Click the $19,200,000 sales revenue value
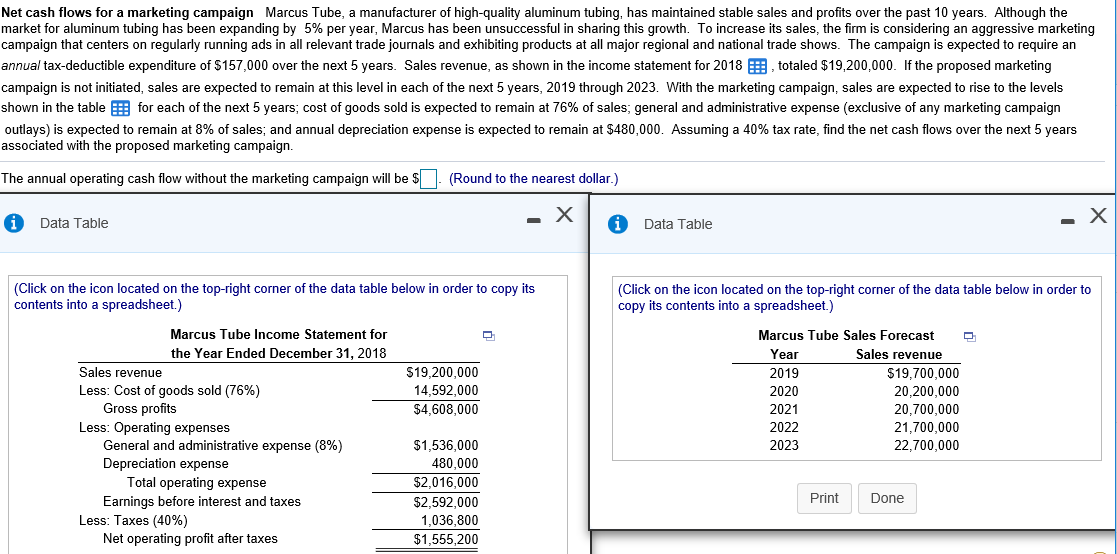The width and height of the screenshot is (1117, 554). click(442, 372)
